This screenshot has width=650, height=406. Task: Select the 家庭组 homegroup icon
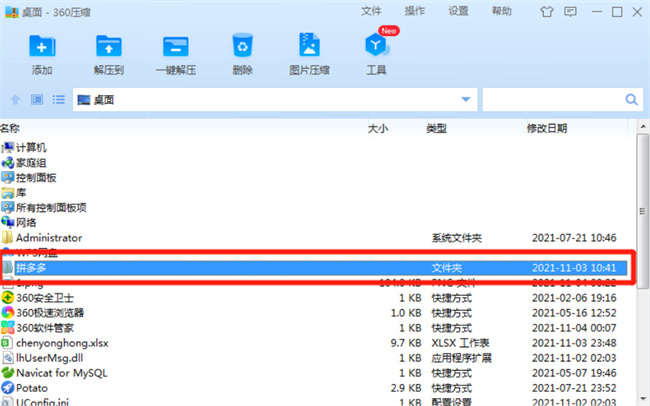[7, 163]
